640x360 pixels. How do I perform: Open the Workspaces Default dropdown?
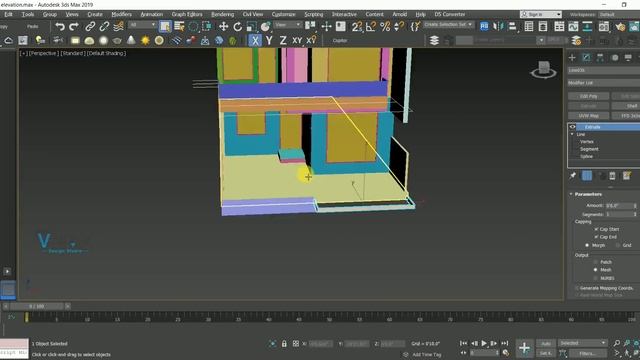(x=619, y=14)
